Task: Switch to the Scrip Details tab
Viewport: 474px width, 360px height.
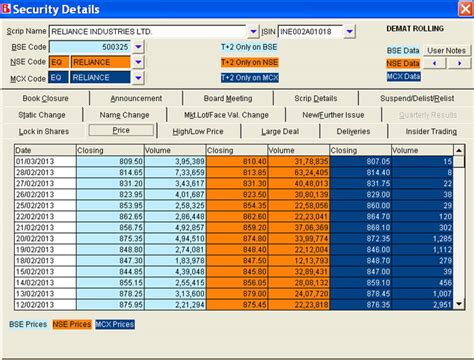Action: [x=316, y=98]
